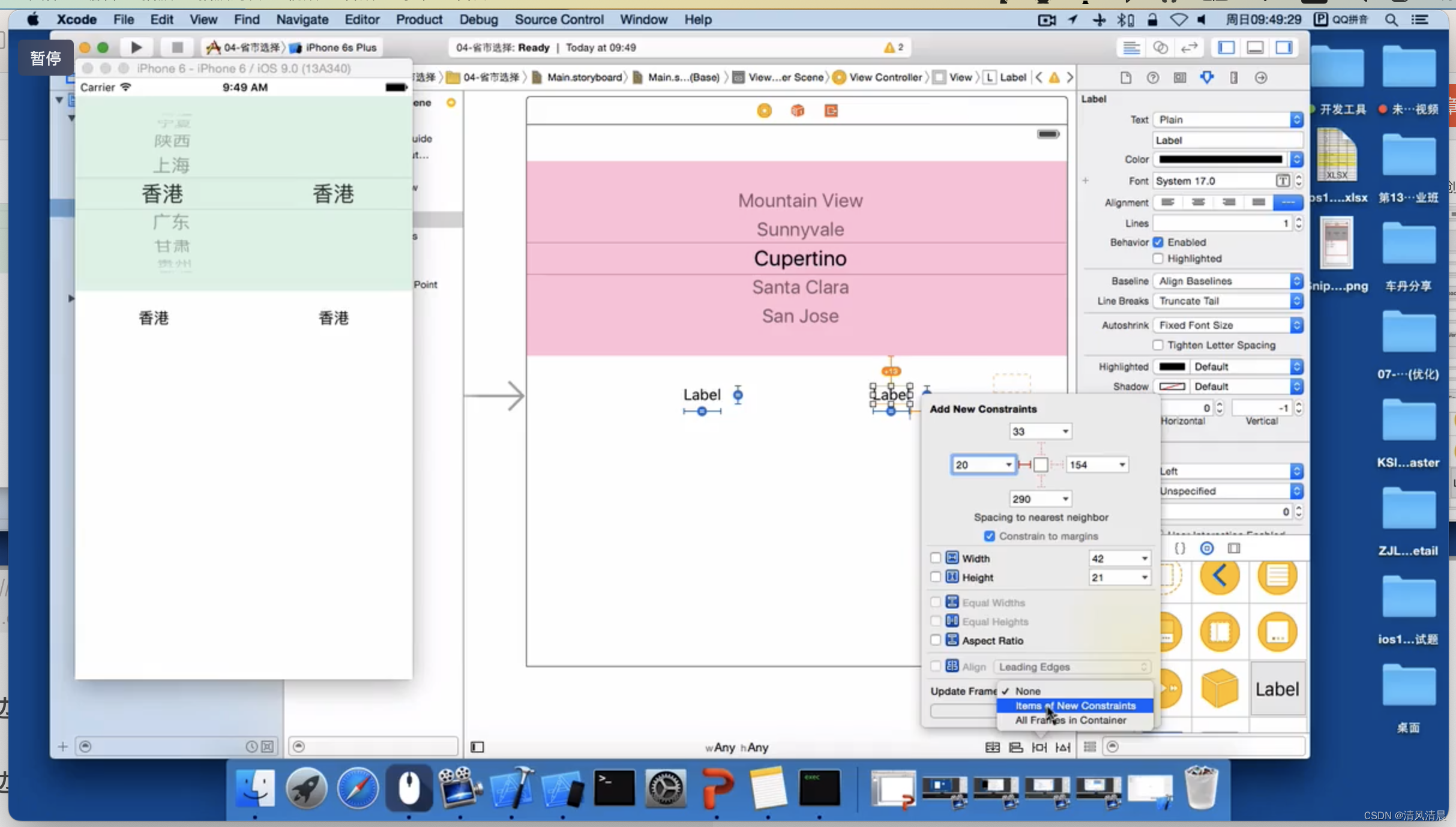Click the left spacing strut in the pin diagram
Image resolution: width=1456 pixels, height=827 pixels.
(1025, 465)
